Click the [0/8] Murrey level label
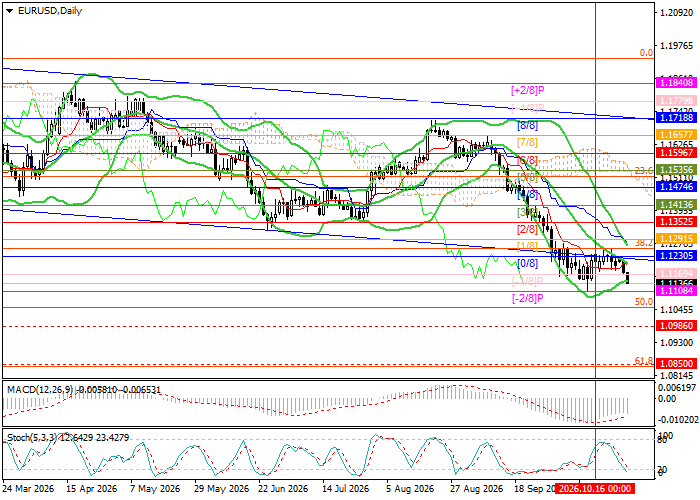This screenshot has height=500, width=700. pos(527,263)
